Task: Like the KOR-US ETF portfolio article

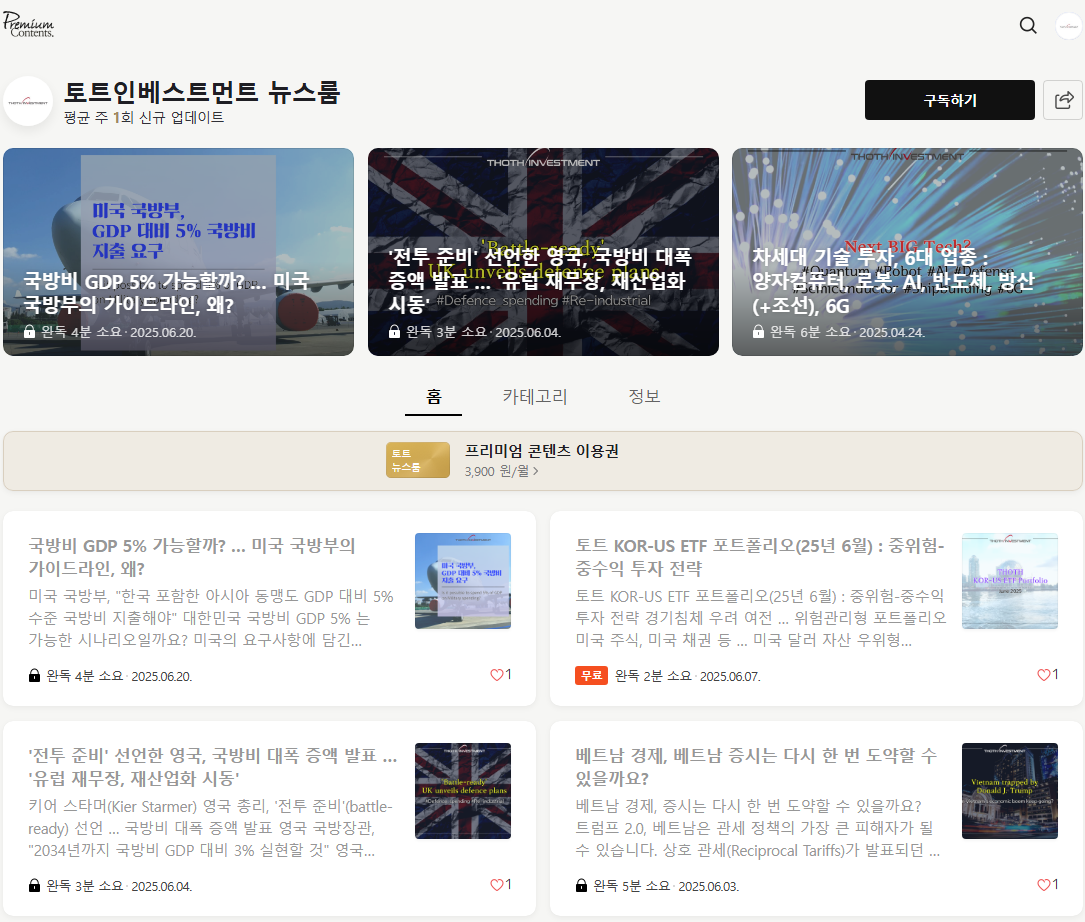Action: coord(1047,675)
